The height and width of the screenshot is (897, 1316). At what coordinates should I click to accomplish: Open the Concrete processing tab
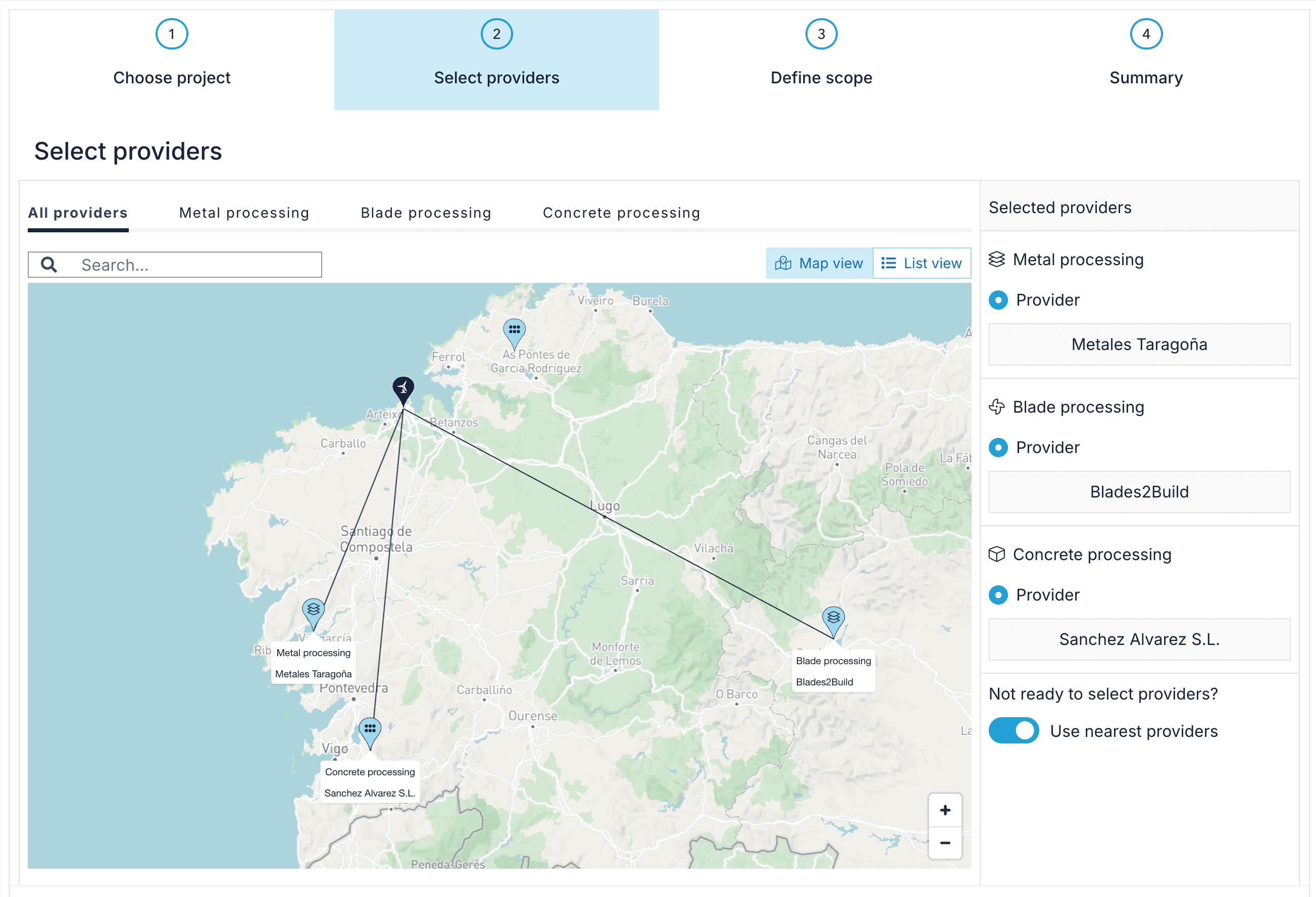[x=621, y=213]
